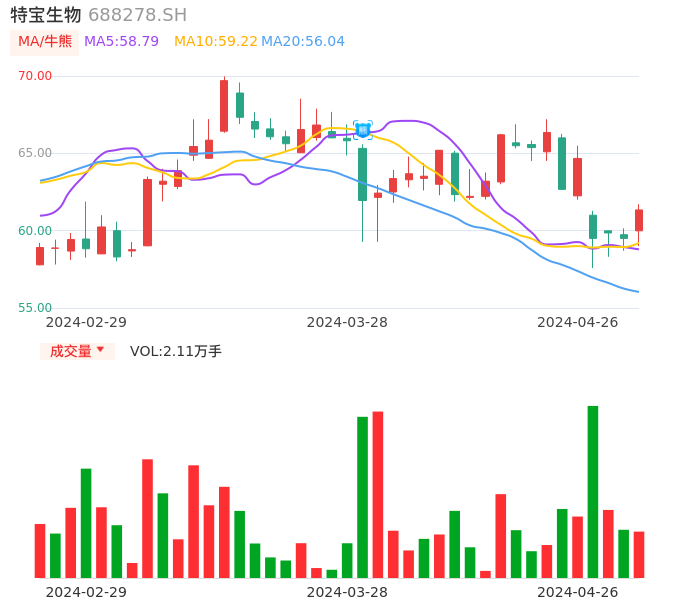This screenshot has width=686, height=606.
Task: Click the 特宝生物 stock name
Action: 46,15
